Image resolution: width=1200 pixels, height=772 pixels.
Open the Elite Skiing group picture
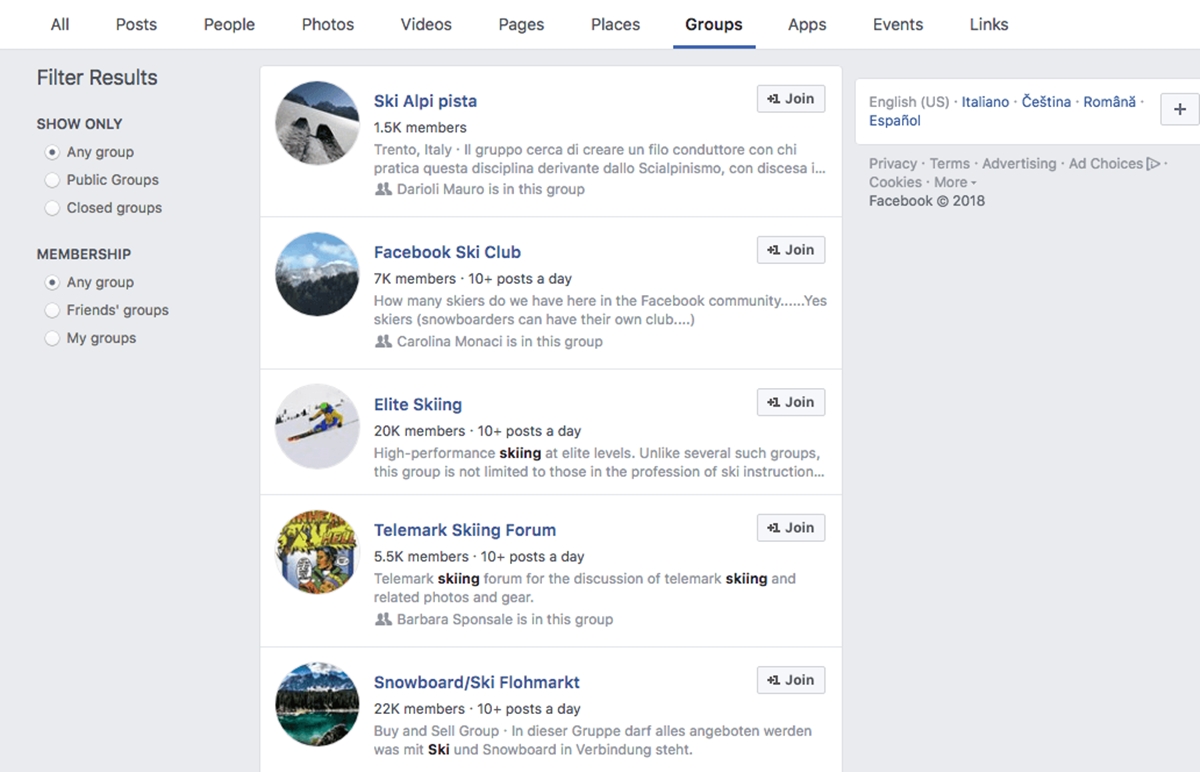(x=317, y=427)
